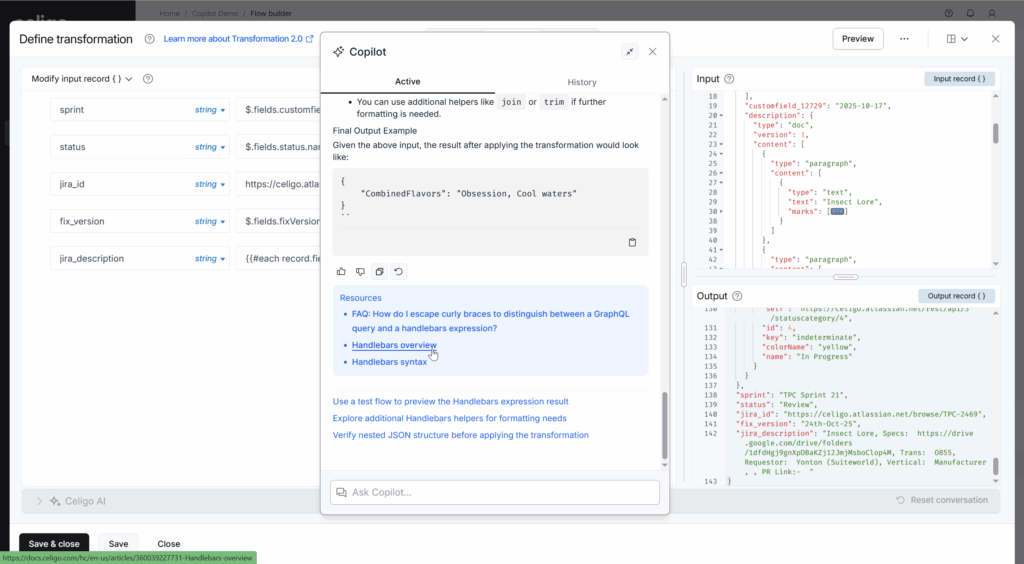Click help icon beside Define transformation title
The height and width of the screenshot is (564, 1024).
click(x=149, y=39)
